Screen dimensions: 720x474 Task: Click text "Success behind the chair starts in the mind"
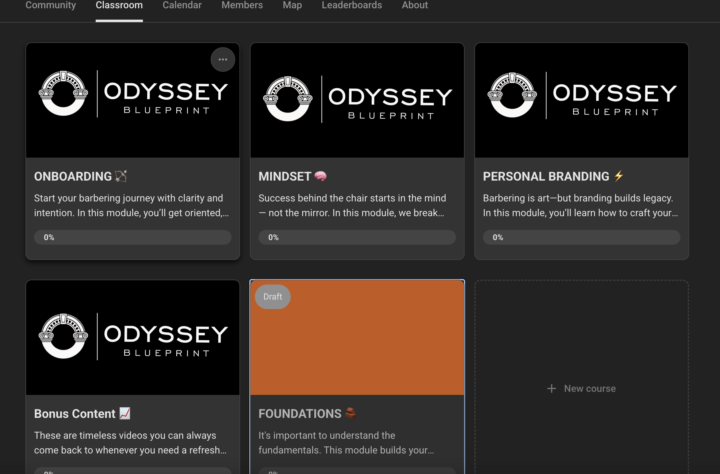(x=352, y=198)
